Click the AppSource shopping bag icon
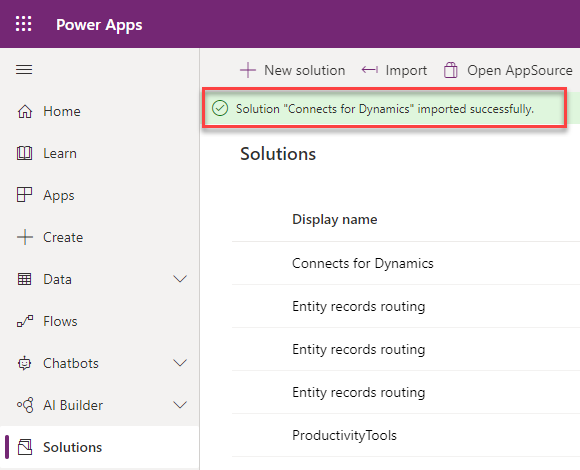The height and width of the screenshot is (470, 580). pyautogui.click(x=451, y=70)
